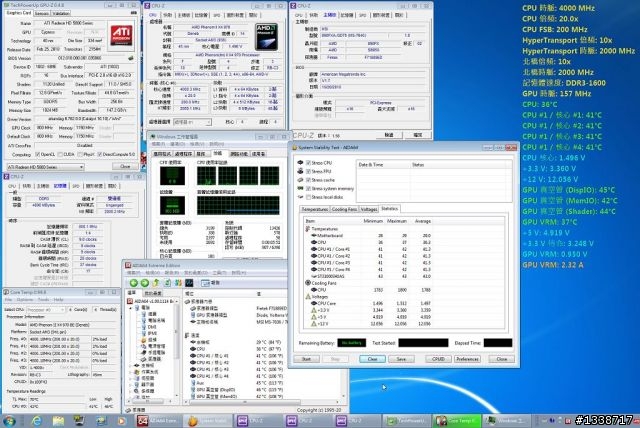Open the File menu in Core Temp
Screen dimensions: 640x428
pyautogui.click(x=9, y=299)
